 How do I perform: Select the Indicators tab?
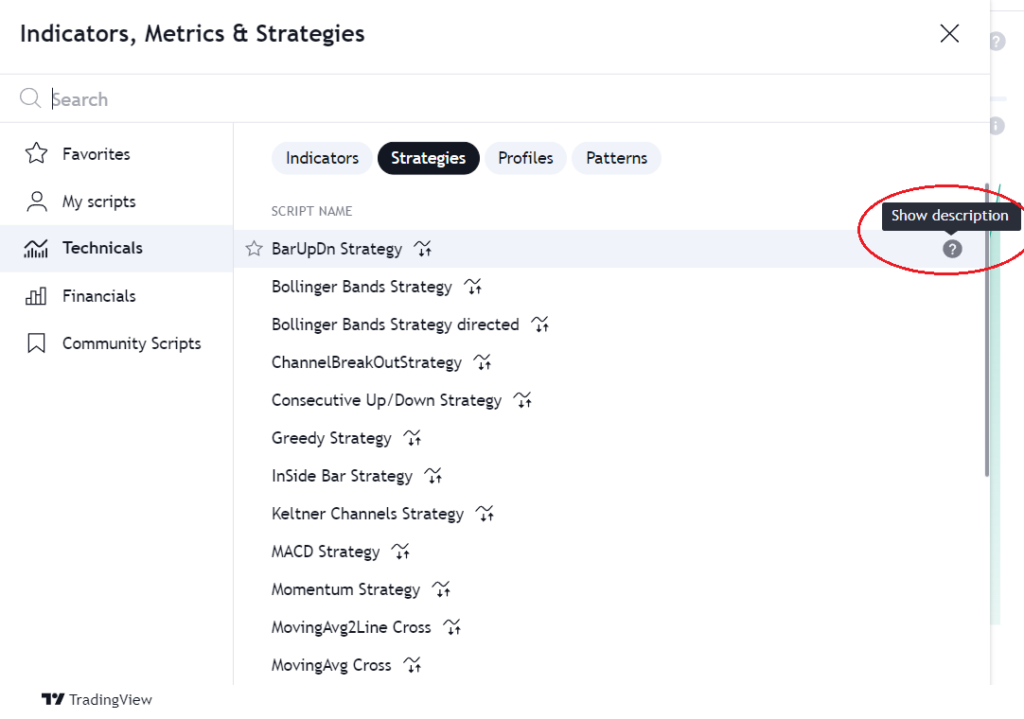[322, 158]
